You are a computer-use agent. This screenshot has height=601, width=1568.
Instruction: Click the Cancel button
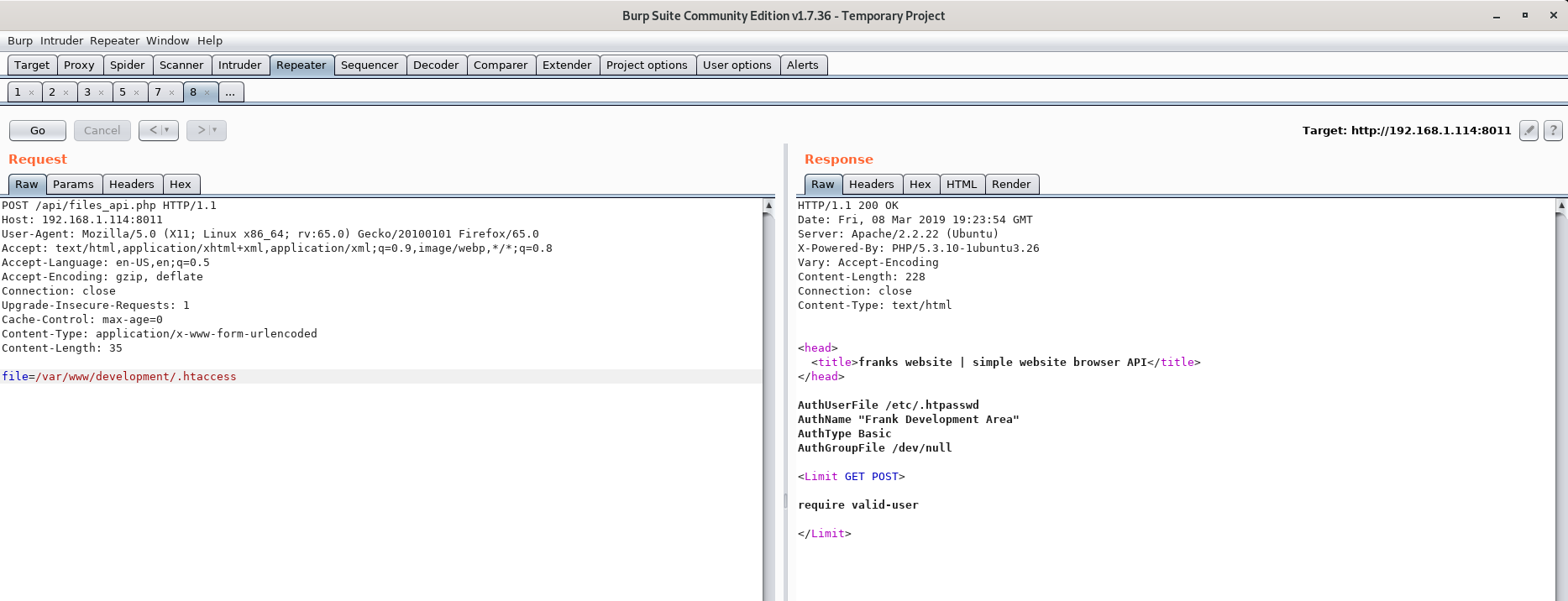[102, 130]
